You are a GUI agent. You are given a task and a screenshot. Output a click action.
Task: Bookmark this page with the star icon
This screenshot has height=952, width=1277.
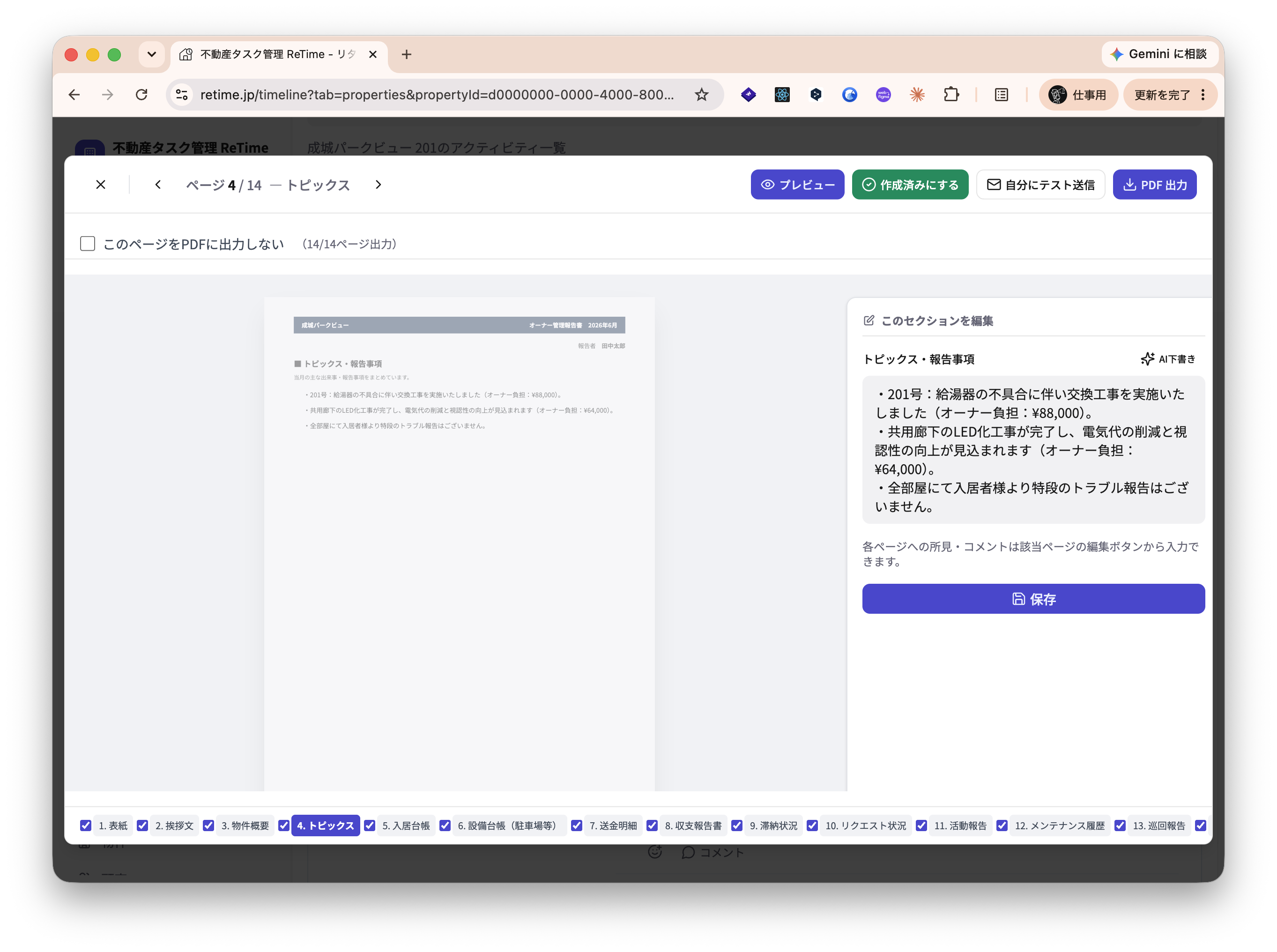(701, 95)
